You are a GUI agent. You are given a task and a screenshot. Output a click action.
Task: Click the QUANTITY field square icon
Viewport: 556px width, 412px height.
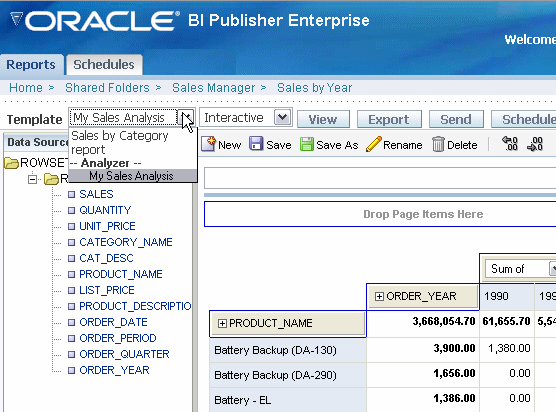71,210
